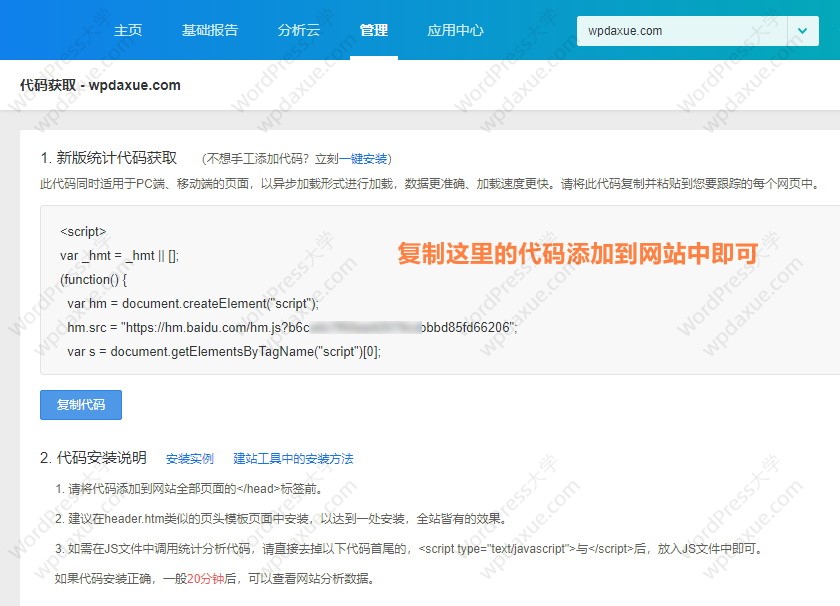Click the code line with getElementsByTagName("script")[0]
Viewport: 840px width, 606px height.
click(224, 351)
